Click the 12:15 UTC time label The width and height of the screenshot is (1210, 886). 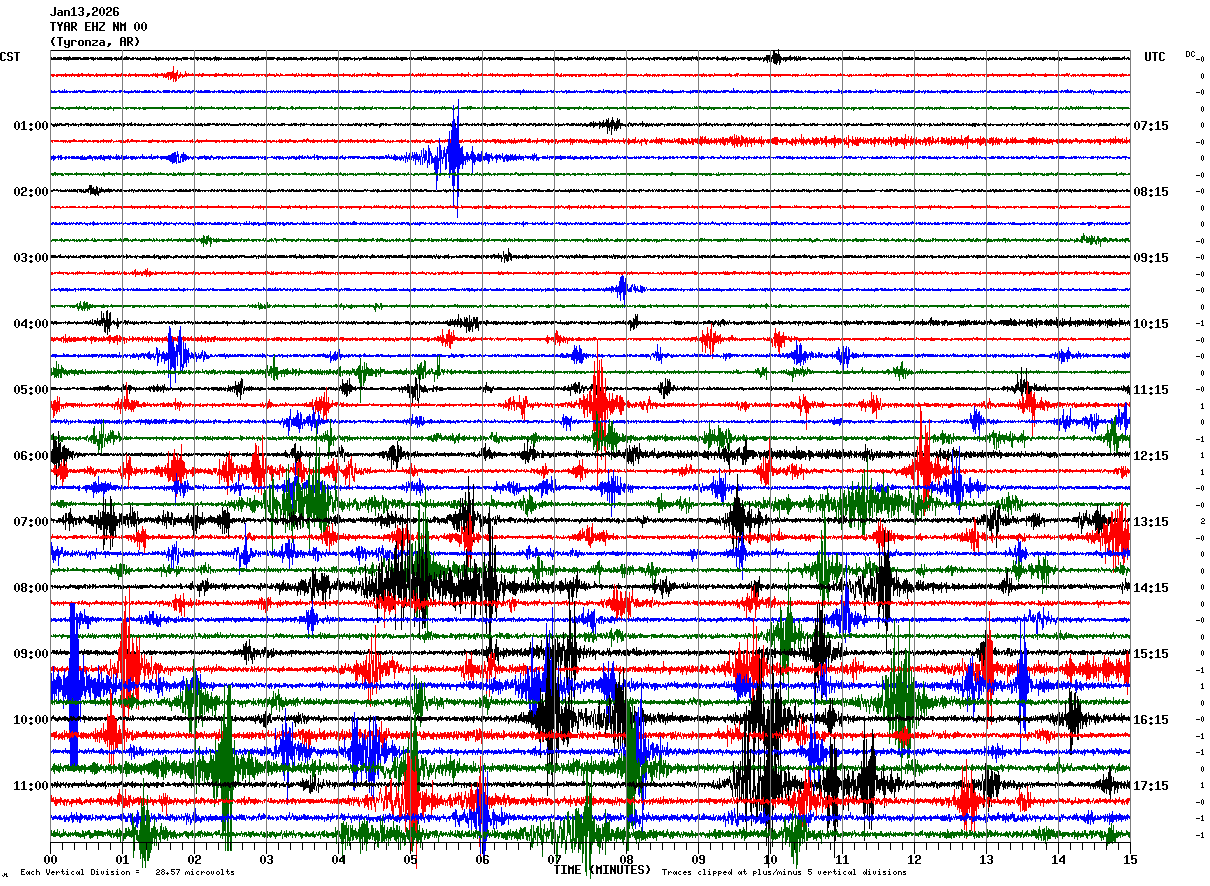pyautogui.click(x=1151, y=456)
